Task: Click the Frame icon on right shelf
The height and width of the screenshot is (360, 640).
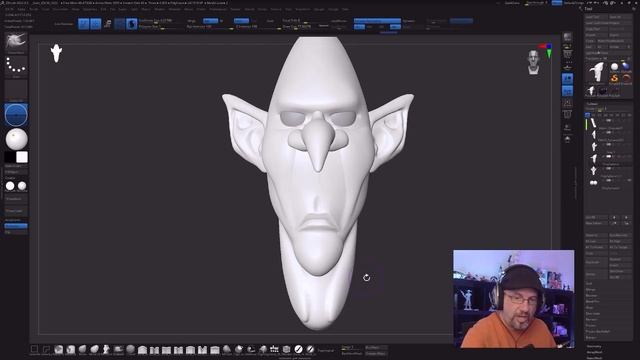Action: coord(567,115)
